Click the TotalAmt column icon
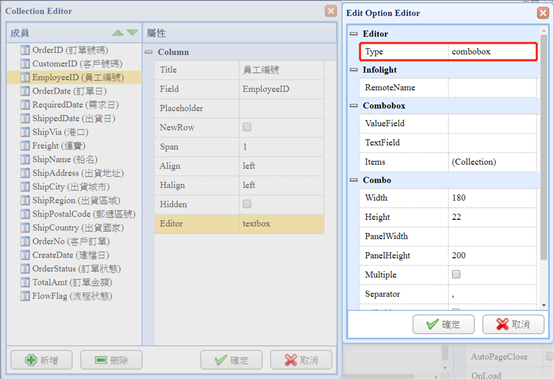Screen dimensions: 554x379 [25, 282]
